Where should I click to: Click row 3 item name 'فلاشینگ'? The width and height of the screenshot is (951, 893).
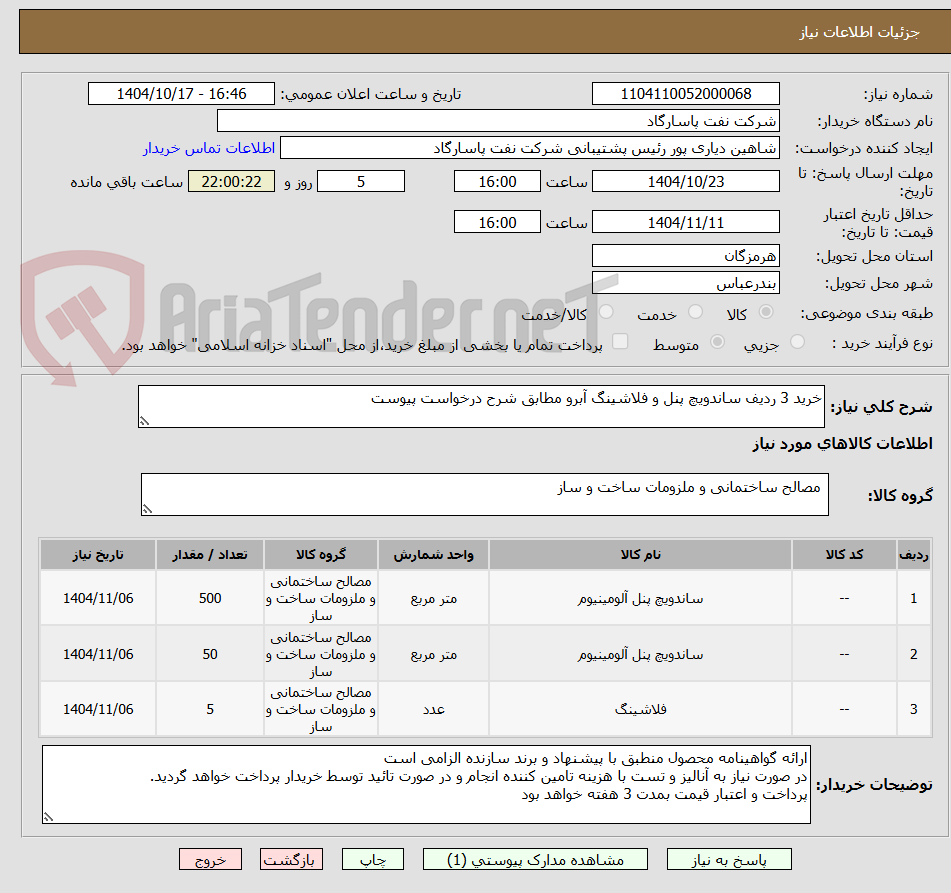pos(640,709)
